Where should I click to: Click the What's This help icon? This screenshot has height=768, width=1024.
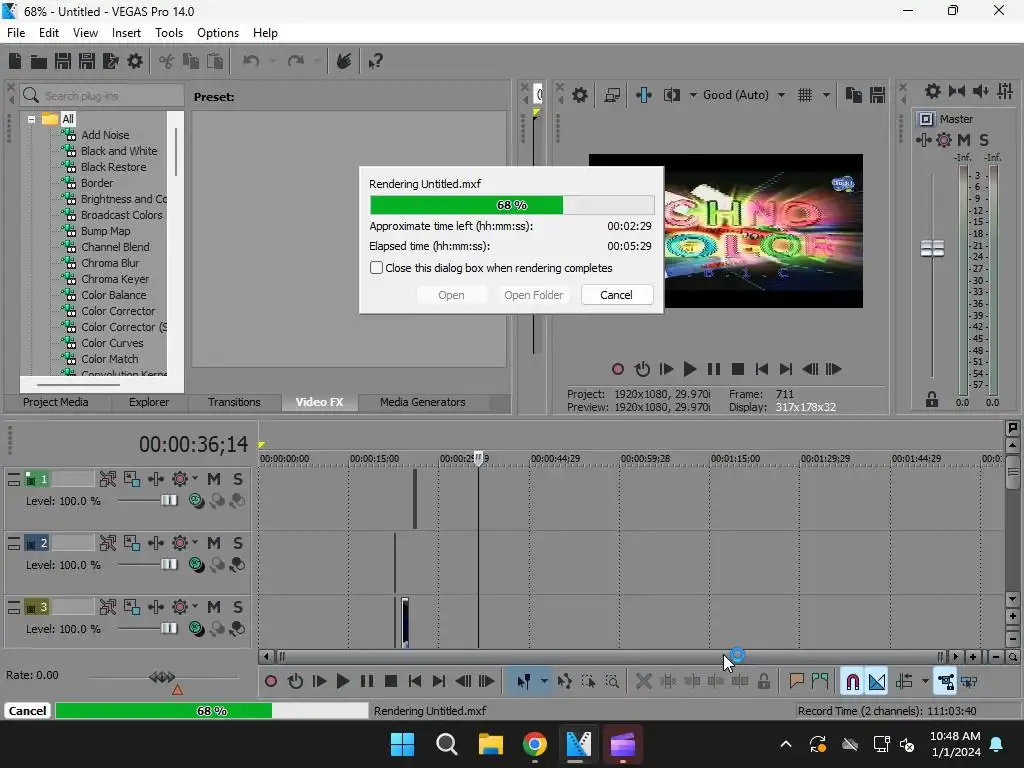click(375, 61)
